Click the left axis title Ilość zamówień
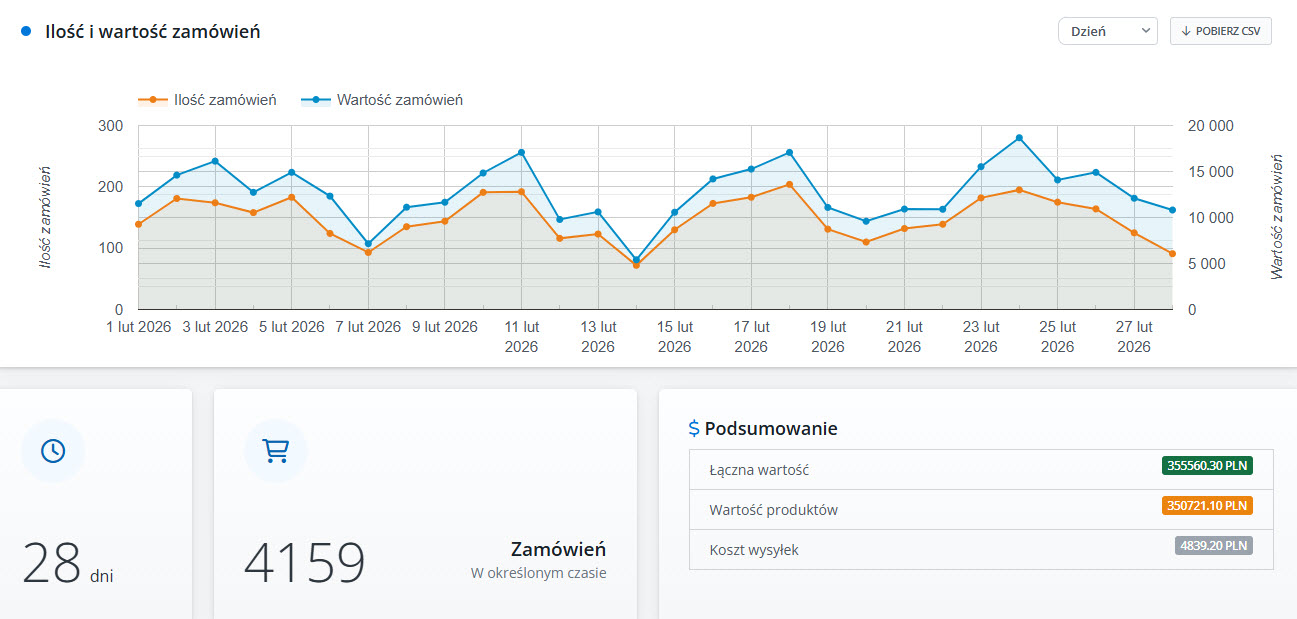Screen dimensions: 1297x619 [x=45, y=218]
